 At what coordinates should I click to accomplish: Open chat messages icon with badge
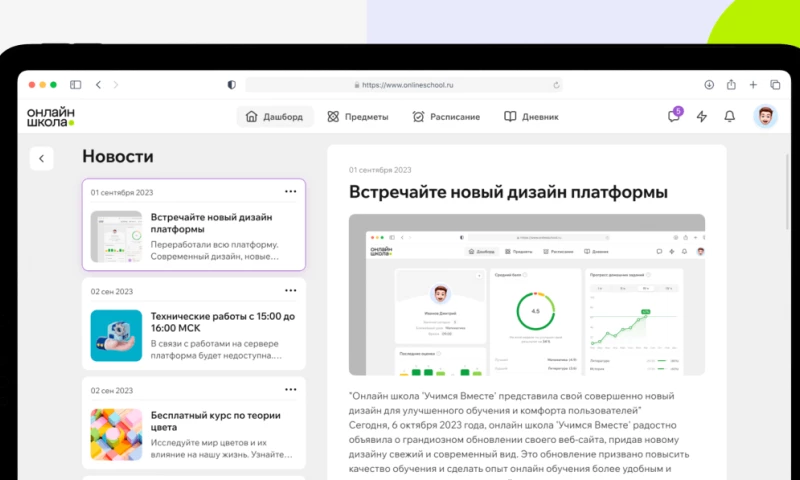click(674, 116)
